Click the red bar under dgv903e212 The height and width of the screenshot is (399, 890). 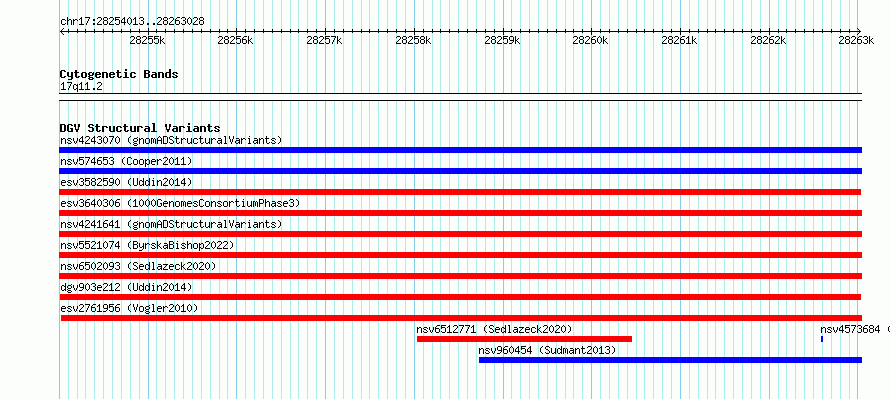460,297
